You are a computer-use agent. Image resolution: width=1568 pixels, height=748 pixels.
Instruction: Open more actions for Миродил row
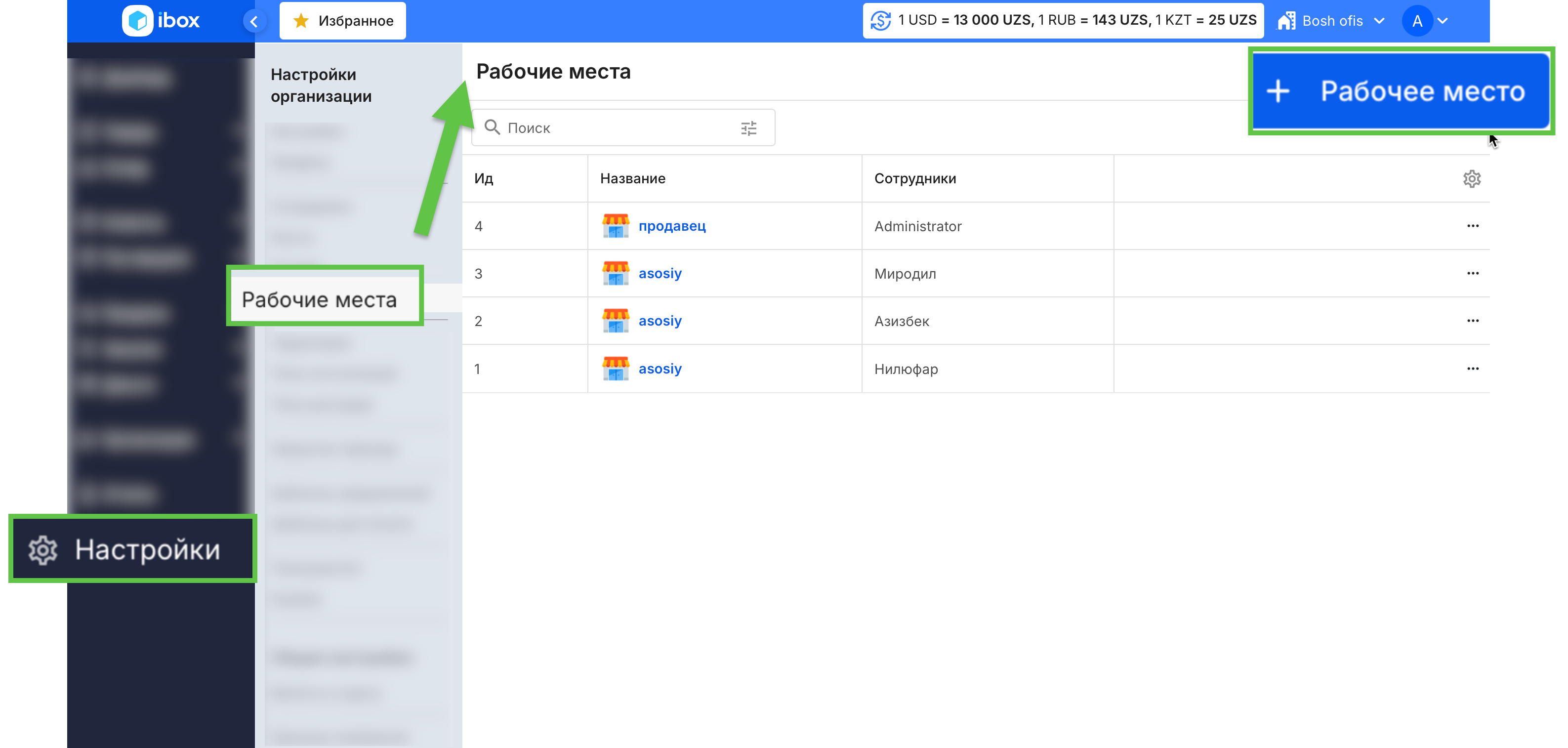[x=1473, y=273]
